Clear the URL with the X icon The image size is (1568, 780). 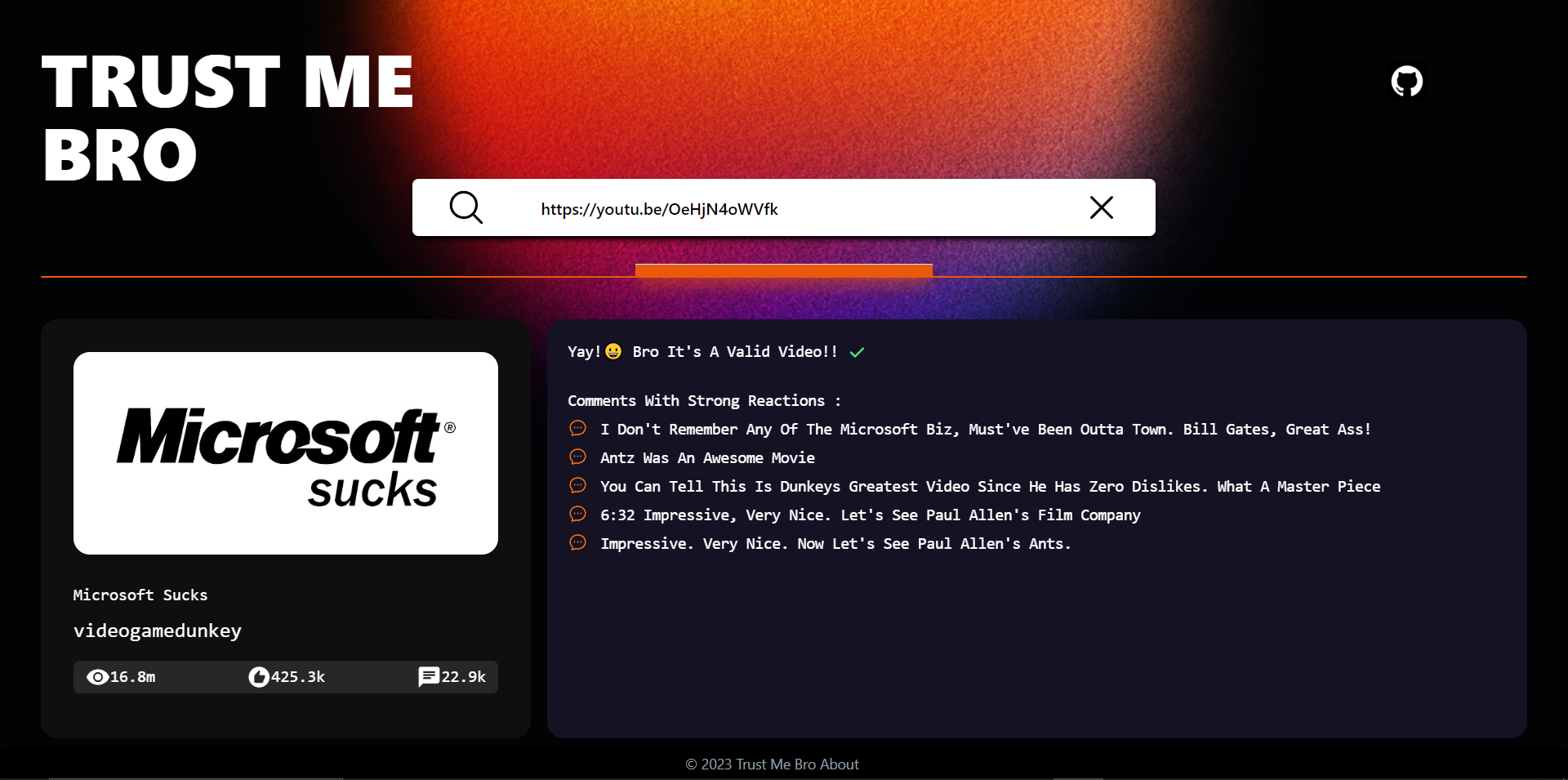point(1101,207)
